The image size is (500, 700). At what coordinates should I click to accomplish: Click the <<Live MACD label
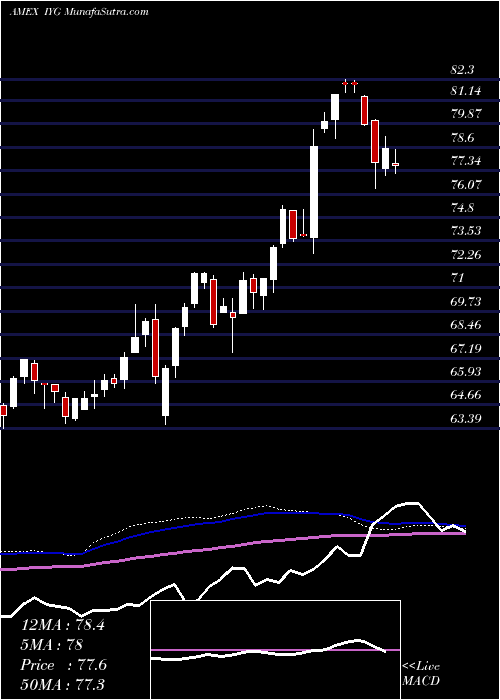(421, 674)
